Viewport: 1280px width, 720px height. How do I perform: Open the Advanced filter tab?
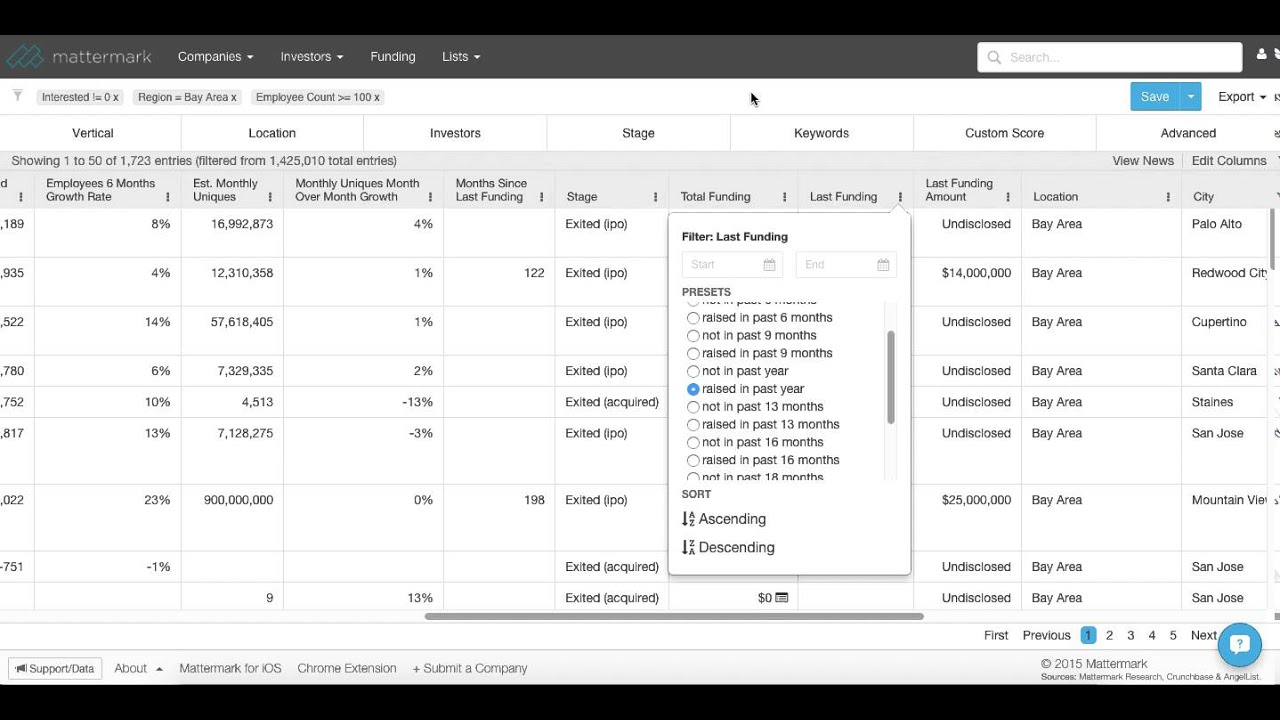(x=1188, y=133)
